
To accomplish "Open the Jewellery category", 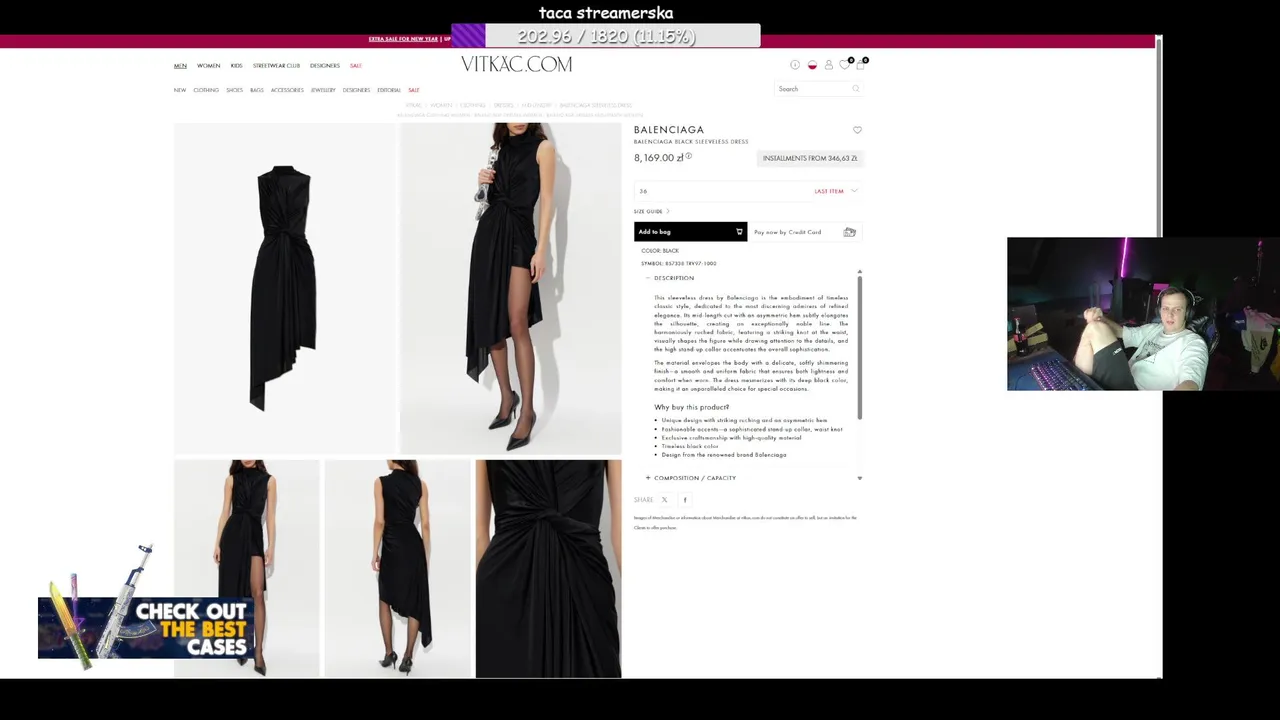I will pyautogui.click(x=323, y=90).
